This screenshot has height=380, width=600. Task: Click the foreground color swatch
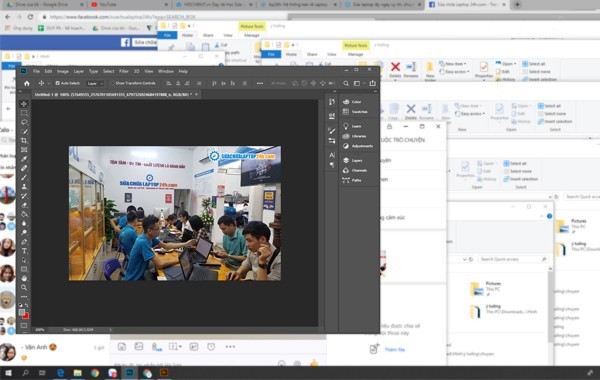(x=22, y=312)
